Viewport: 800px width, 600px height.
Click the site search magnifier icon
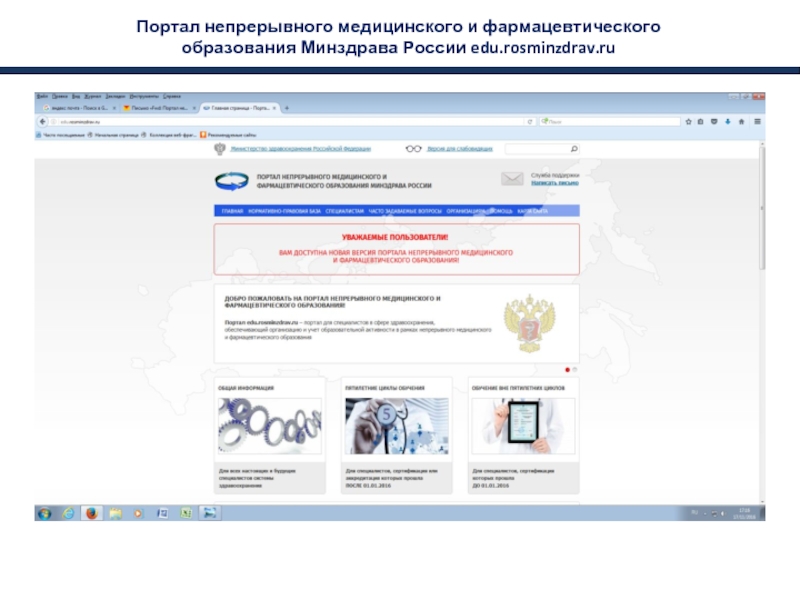tap(574, 149)
